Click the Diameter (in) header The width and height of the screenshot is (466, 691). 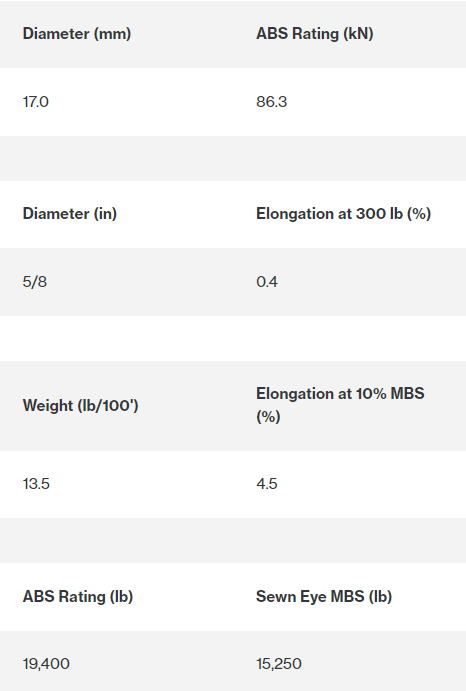[x=70, y=214]
